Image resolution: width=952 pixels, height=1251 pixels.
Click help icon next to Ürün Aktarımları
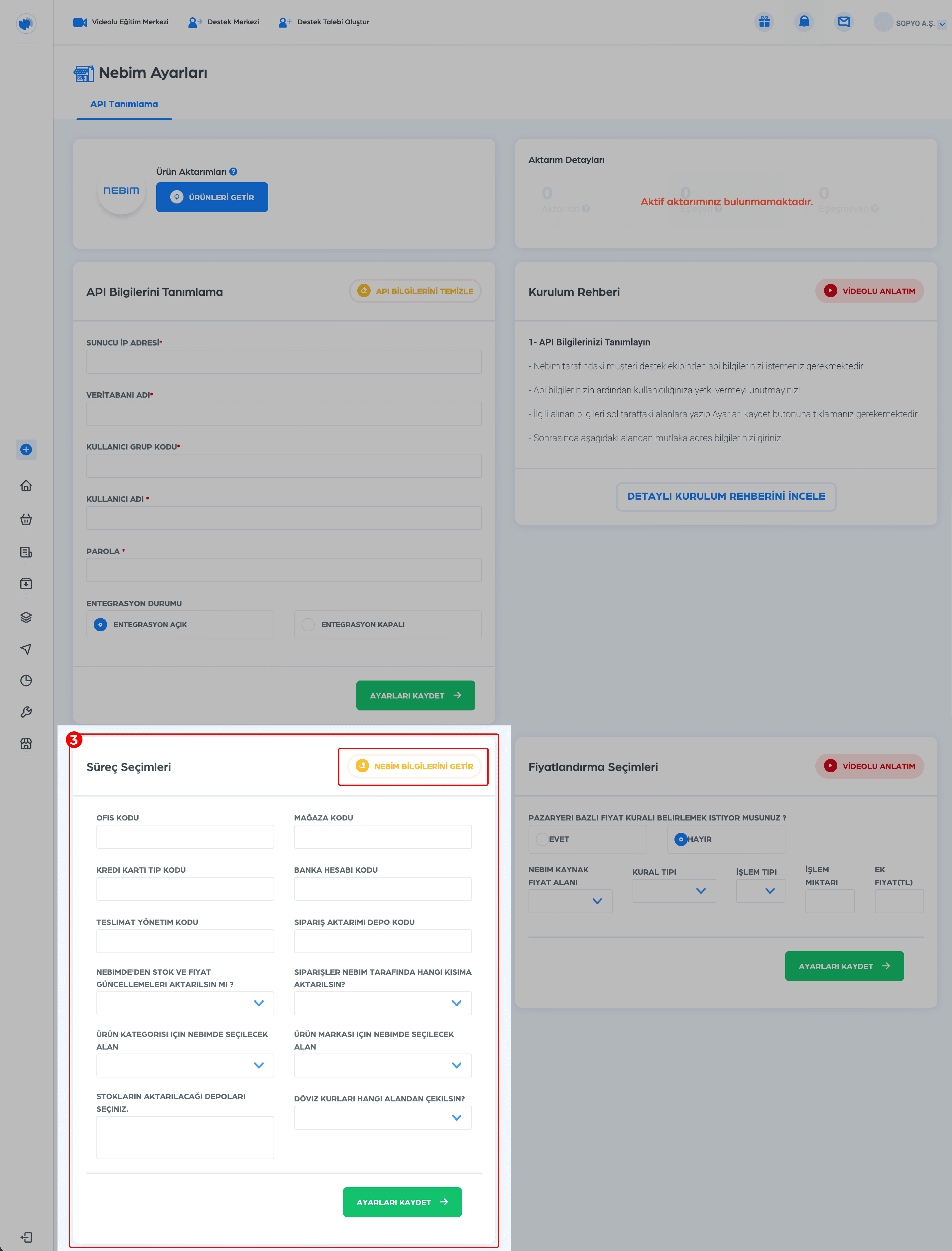(x=233, y=172)
